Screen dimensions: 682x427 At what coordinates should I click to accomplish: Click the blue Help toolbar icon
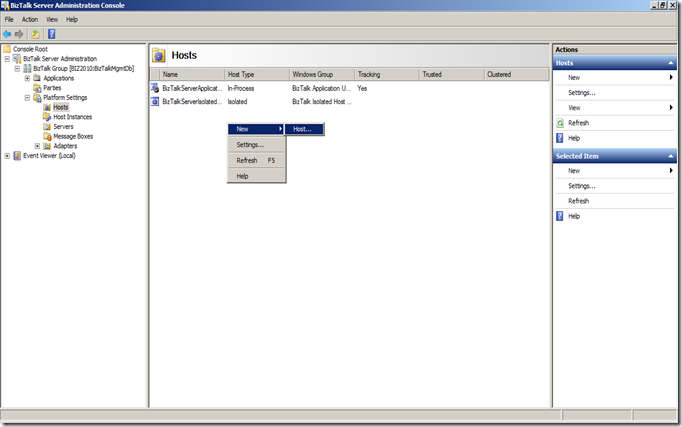point(51,34)
